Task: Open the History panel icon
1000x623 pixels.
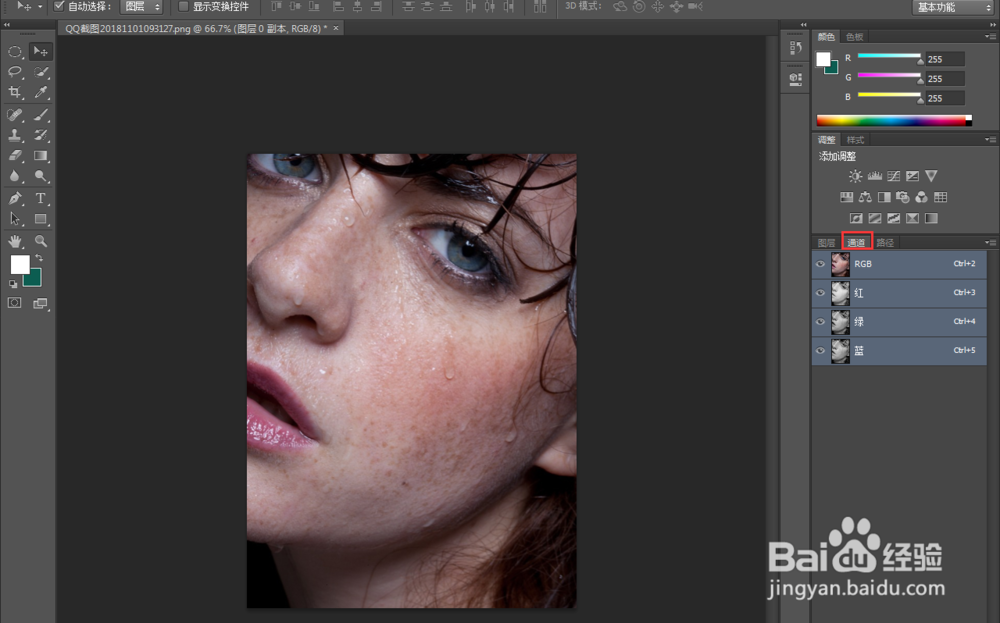Action: point(795,48)
